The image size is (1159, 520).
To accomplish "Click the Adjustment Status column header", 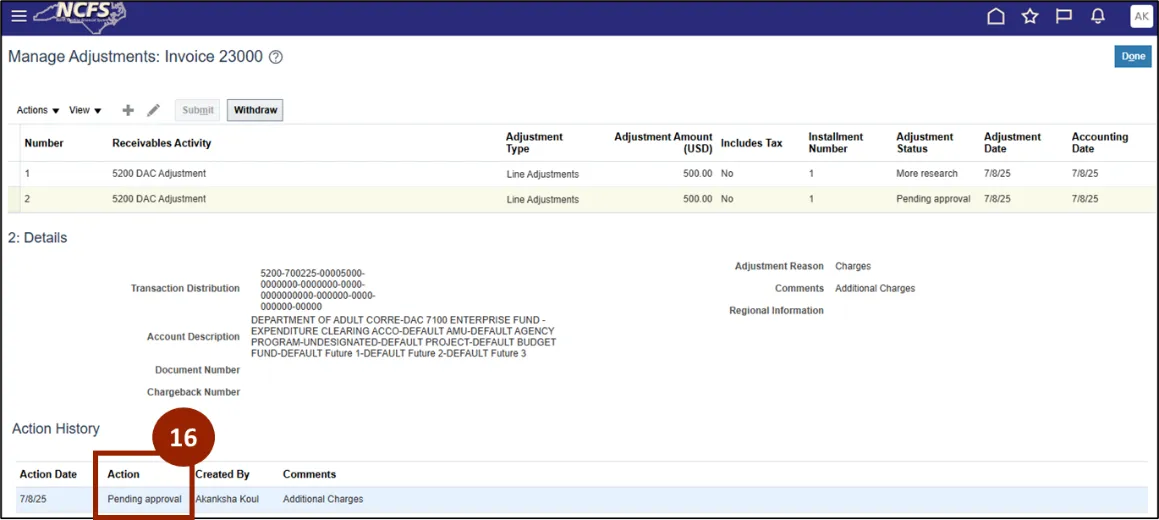I will pyautogui.click(x=924, y=143).
